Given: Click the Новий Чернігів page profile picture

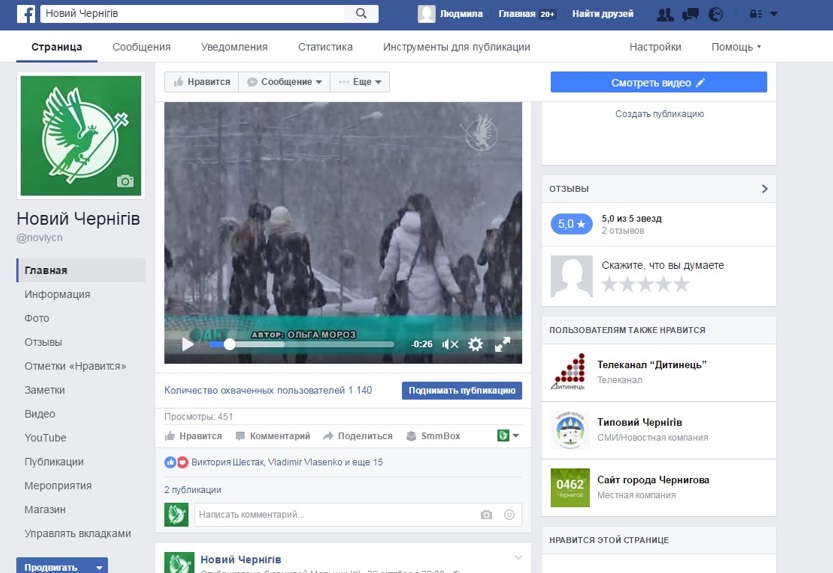Looking at the screenshot, I should (81, 136).
